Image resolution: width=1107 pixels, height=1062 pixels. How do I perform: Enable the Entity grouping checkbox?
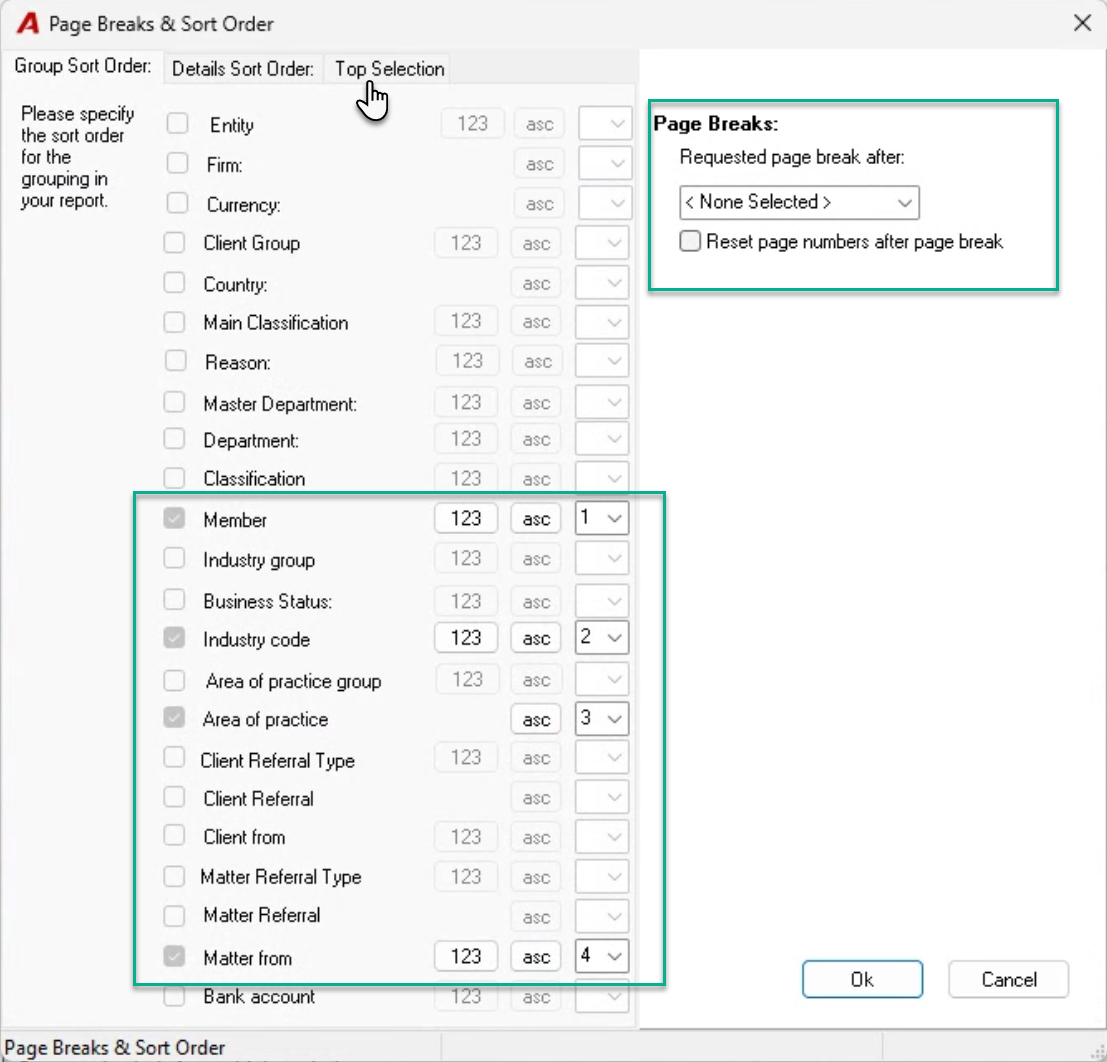point(177,124)
